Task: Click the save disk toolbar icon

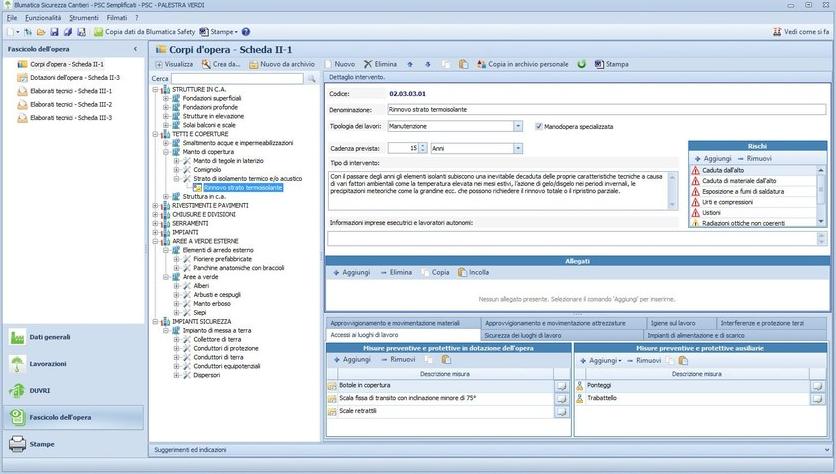Action: click(54, 32)
